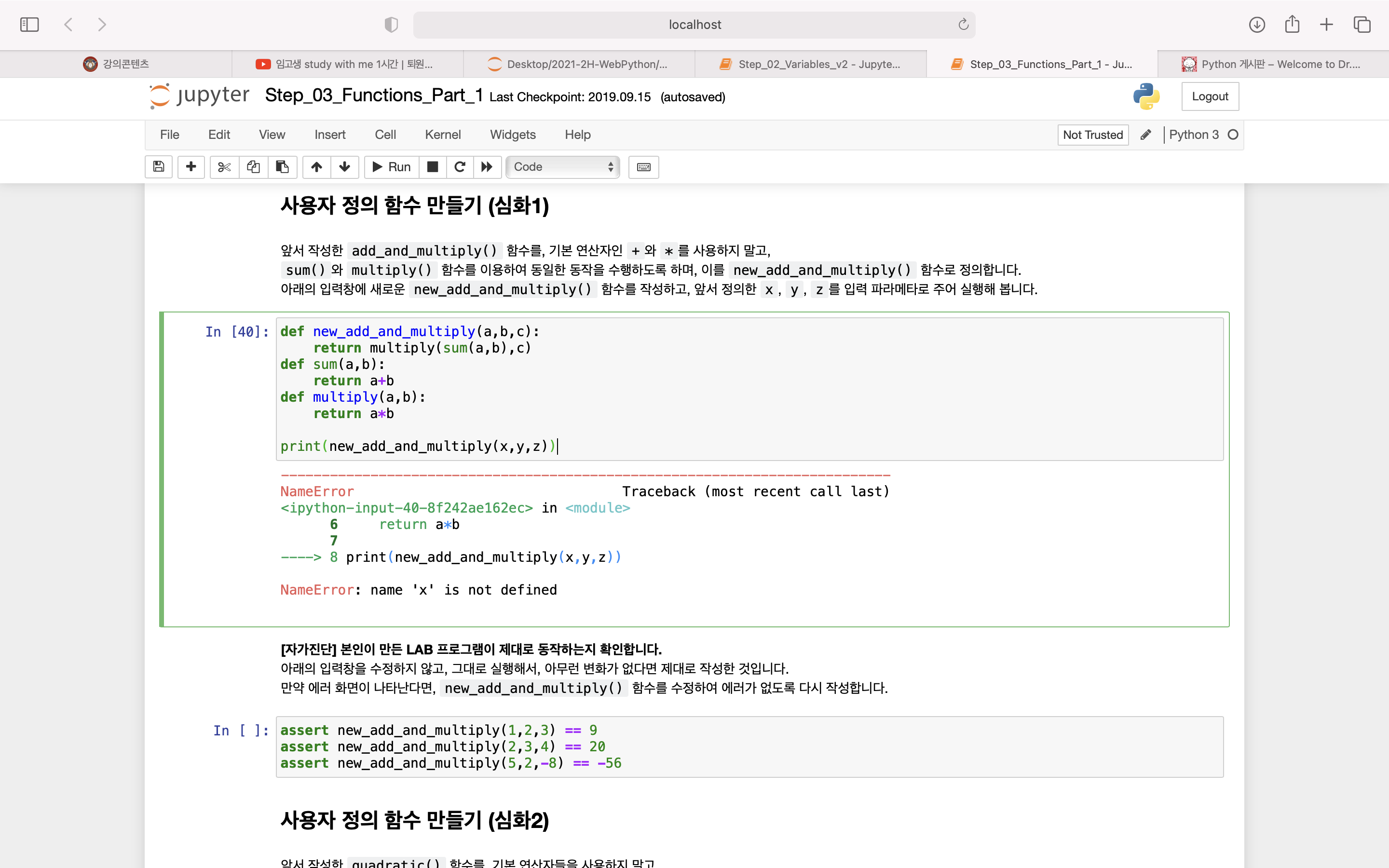
Task: Click the assert statements code cell
Action: tap(749, 746)
